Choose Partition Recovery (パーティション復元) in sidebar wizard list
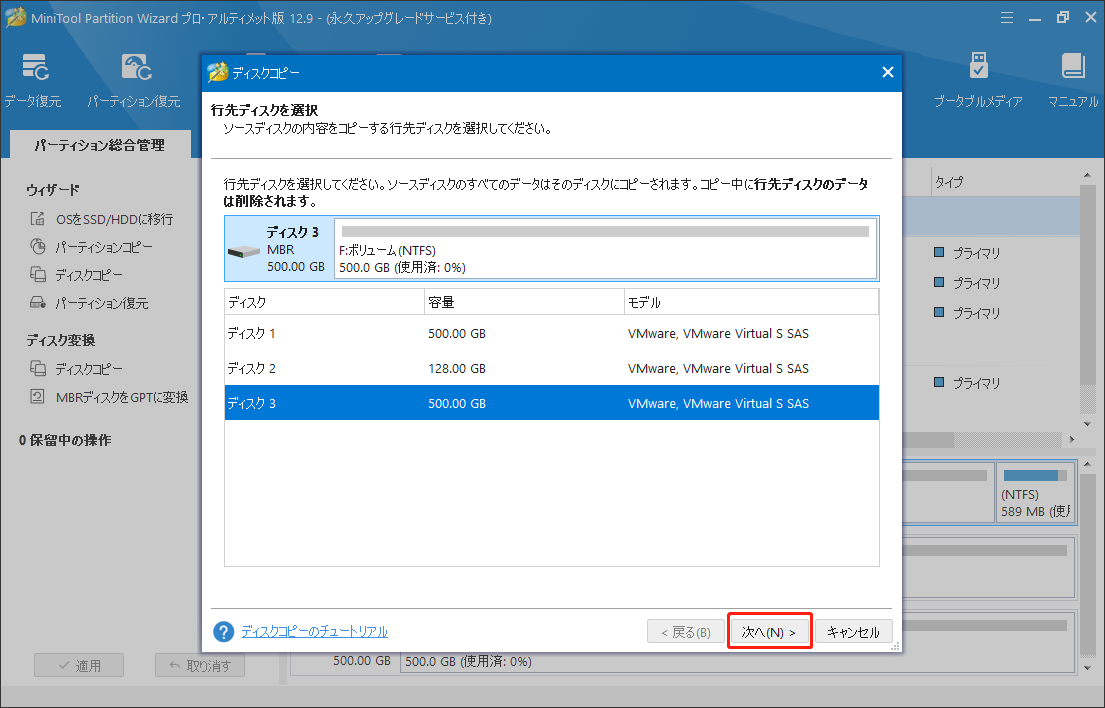1105x708 pixels. pyautogui.click(x=89, y=303)
